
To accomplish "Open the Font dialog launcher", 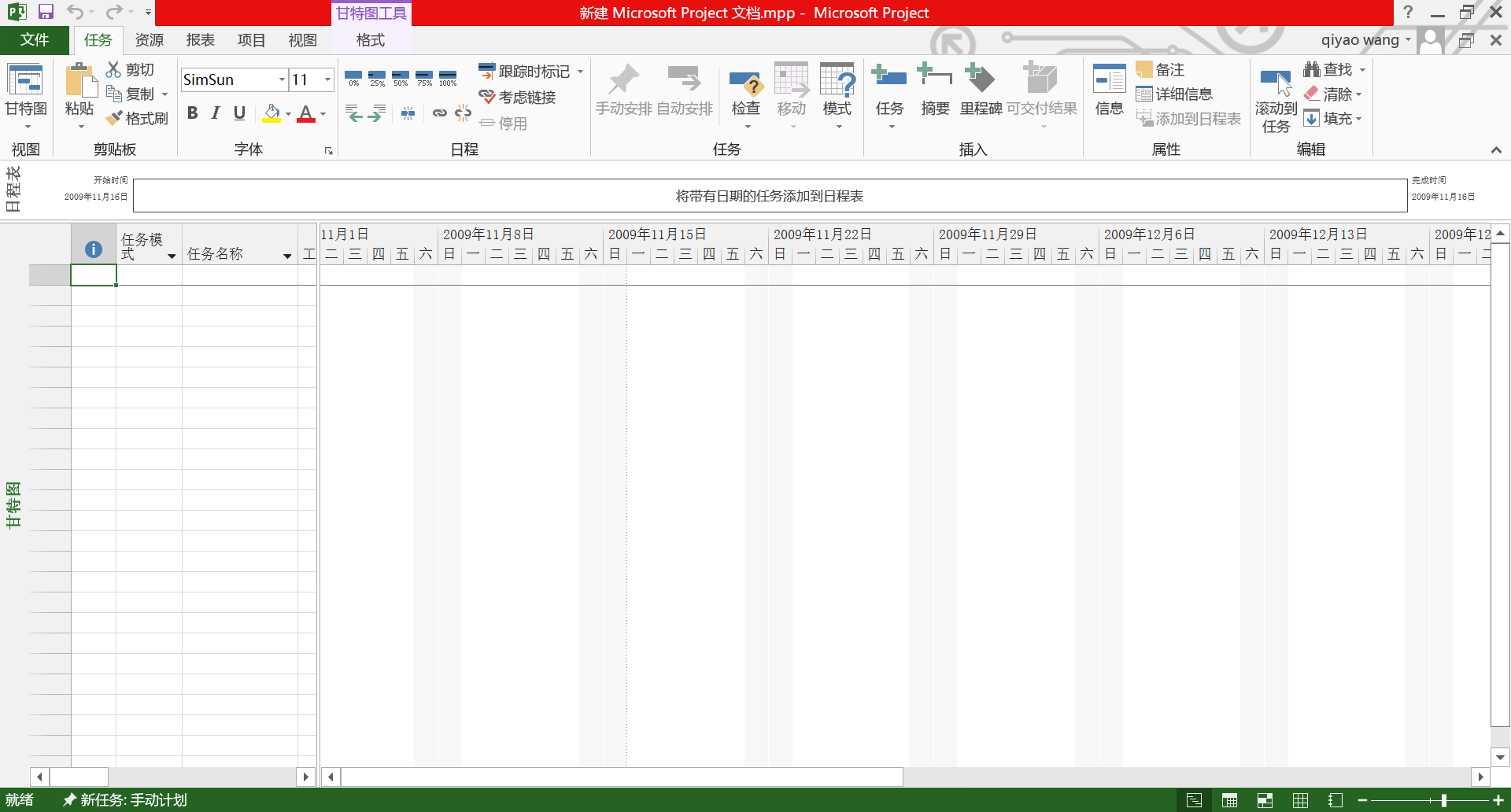I will [329, 151].
